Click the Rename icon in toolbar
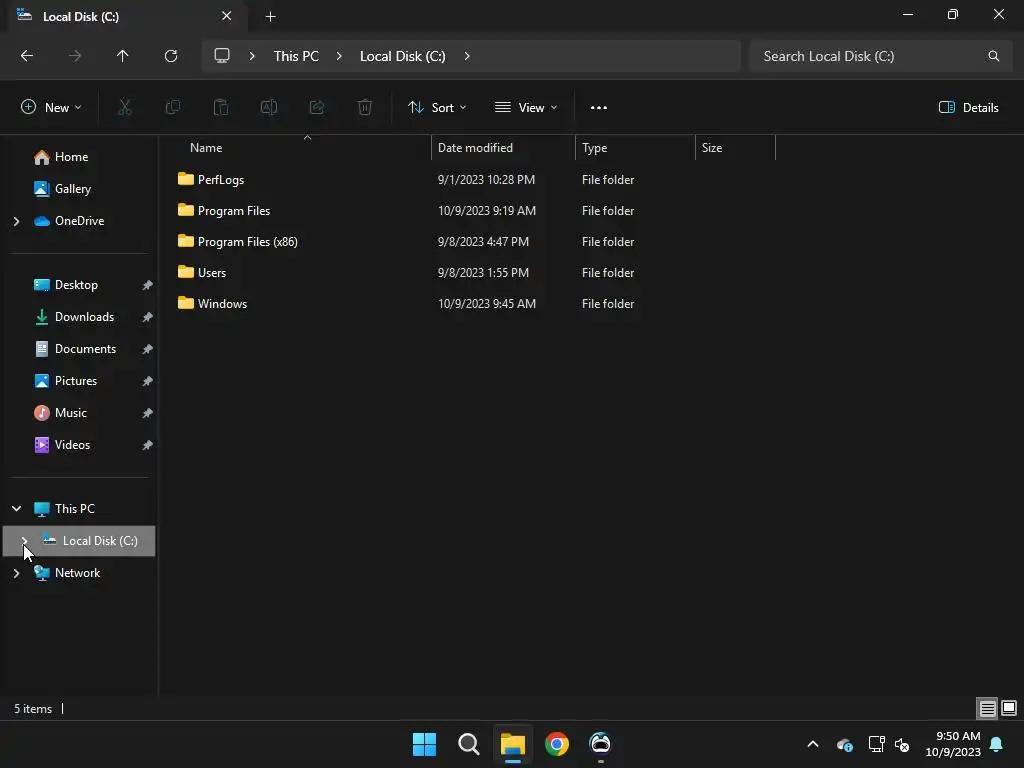 point(269,107)
